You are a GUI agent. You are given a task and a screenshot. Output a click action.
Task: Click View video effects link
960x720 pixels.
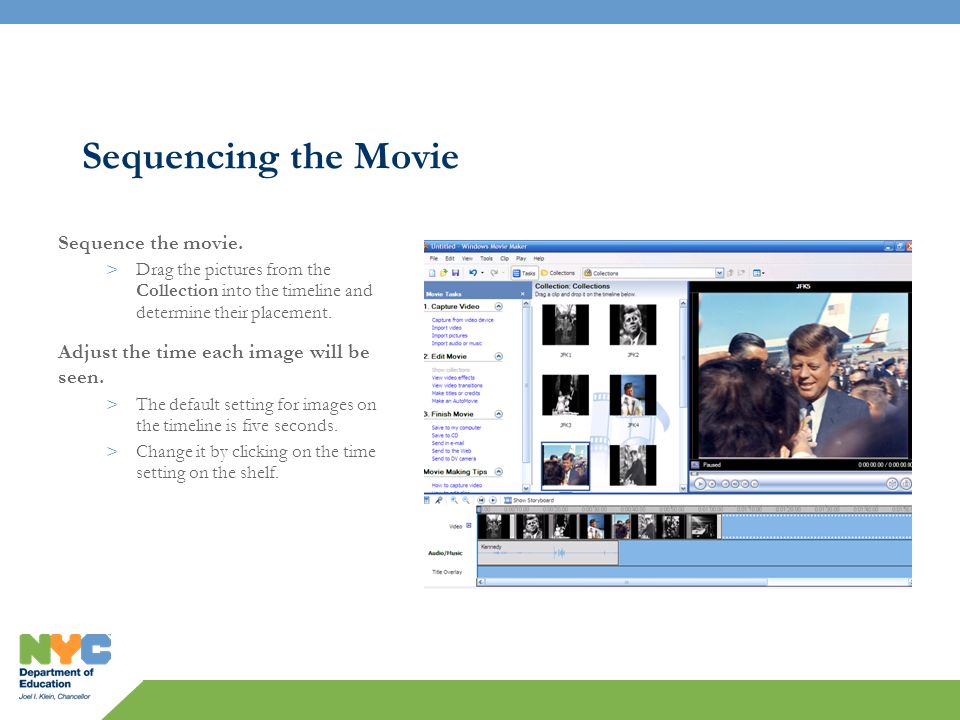click(x=453, y=378)
